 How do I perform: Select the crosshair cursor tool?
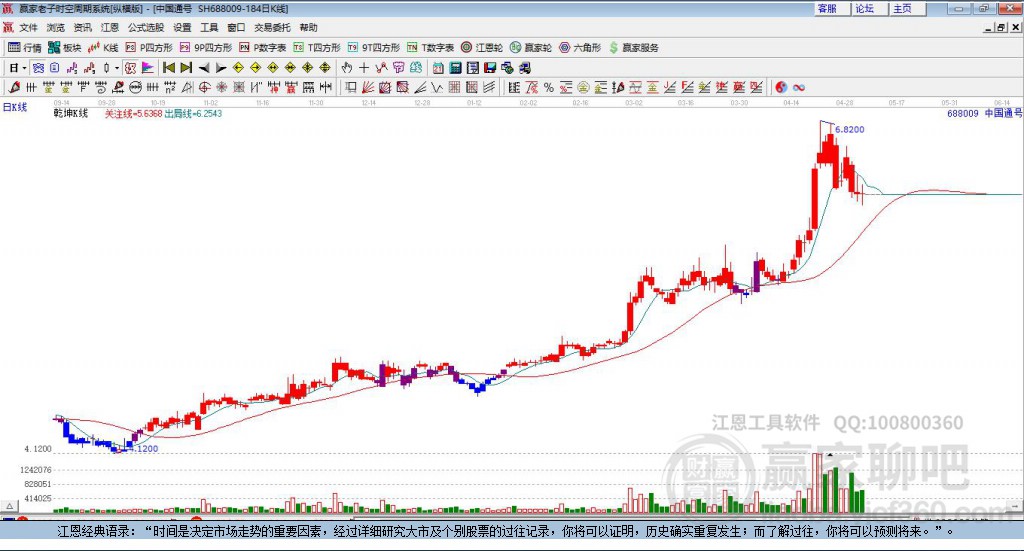tap(364, 68)
